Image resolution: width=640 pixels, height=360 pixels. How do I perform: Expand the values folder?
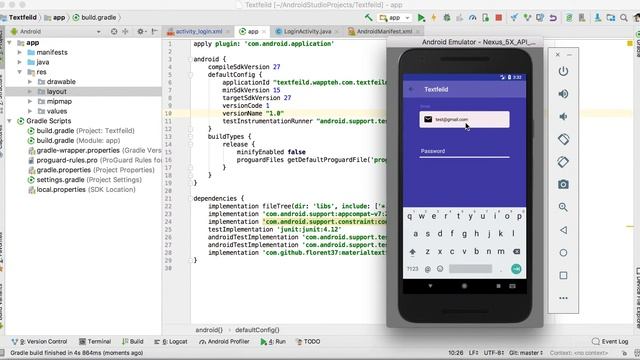pos(30,111)
